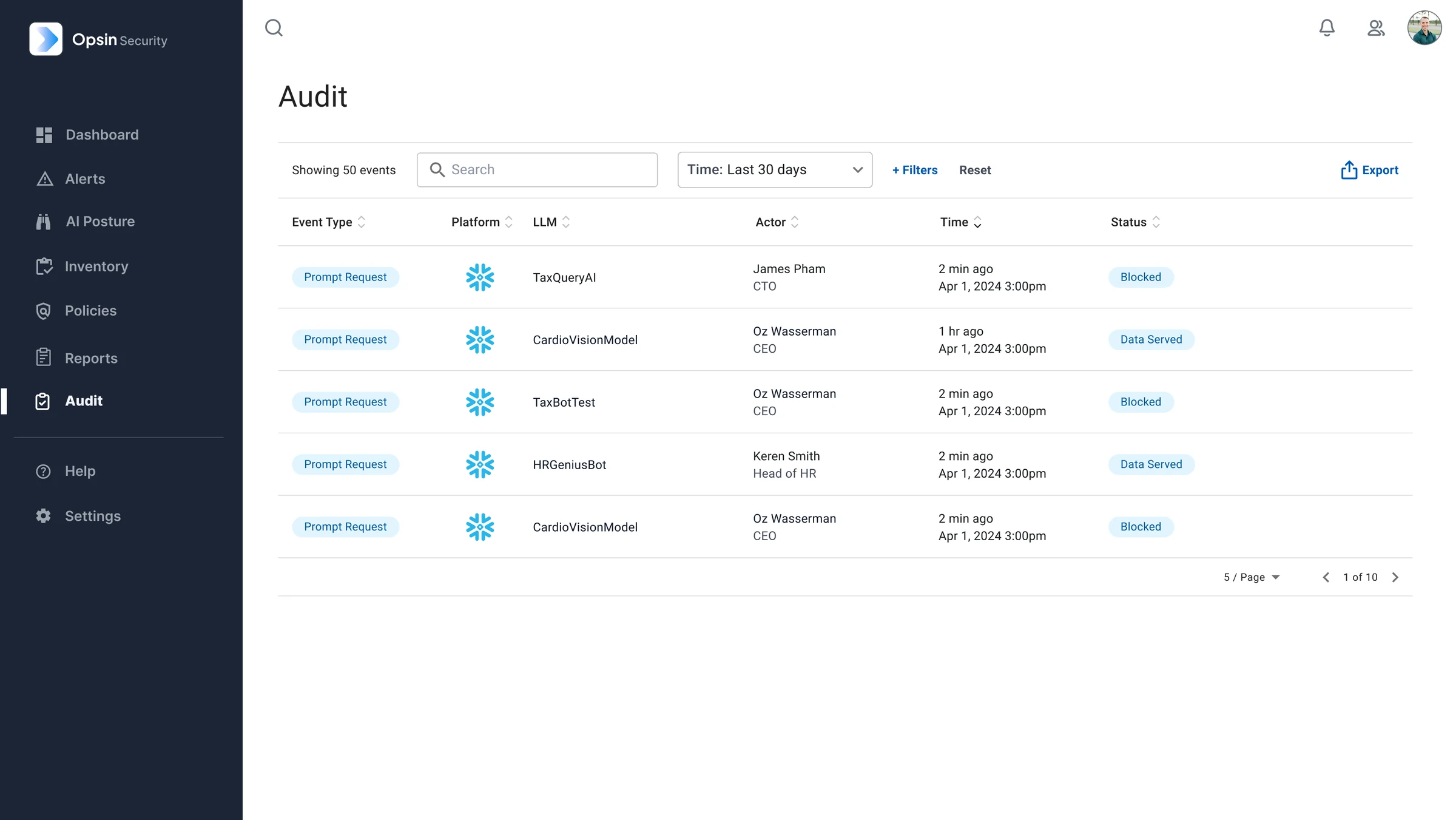This screenshot has width=1456, height=820.
Task: Click Snowflake platform icon in HRGeniusBot row
Action: pyautogui.click(x=480, y=464)
